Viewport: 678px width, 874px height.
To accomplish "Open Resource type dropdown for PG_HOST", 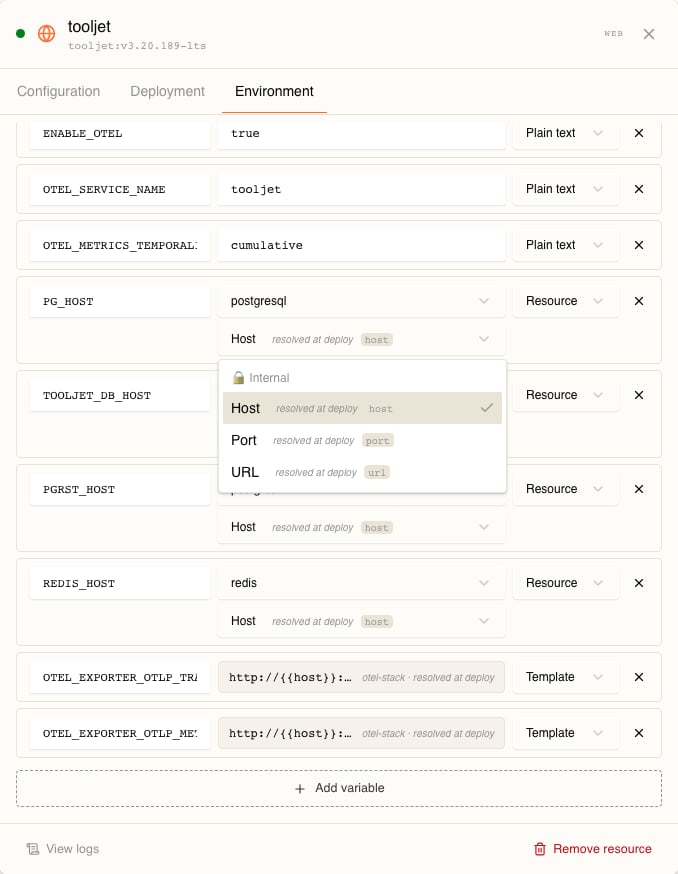I will tap(565, 301).
